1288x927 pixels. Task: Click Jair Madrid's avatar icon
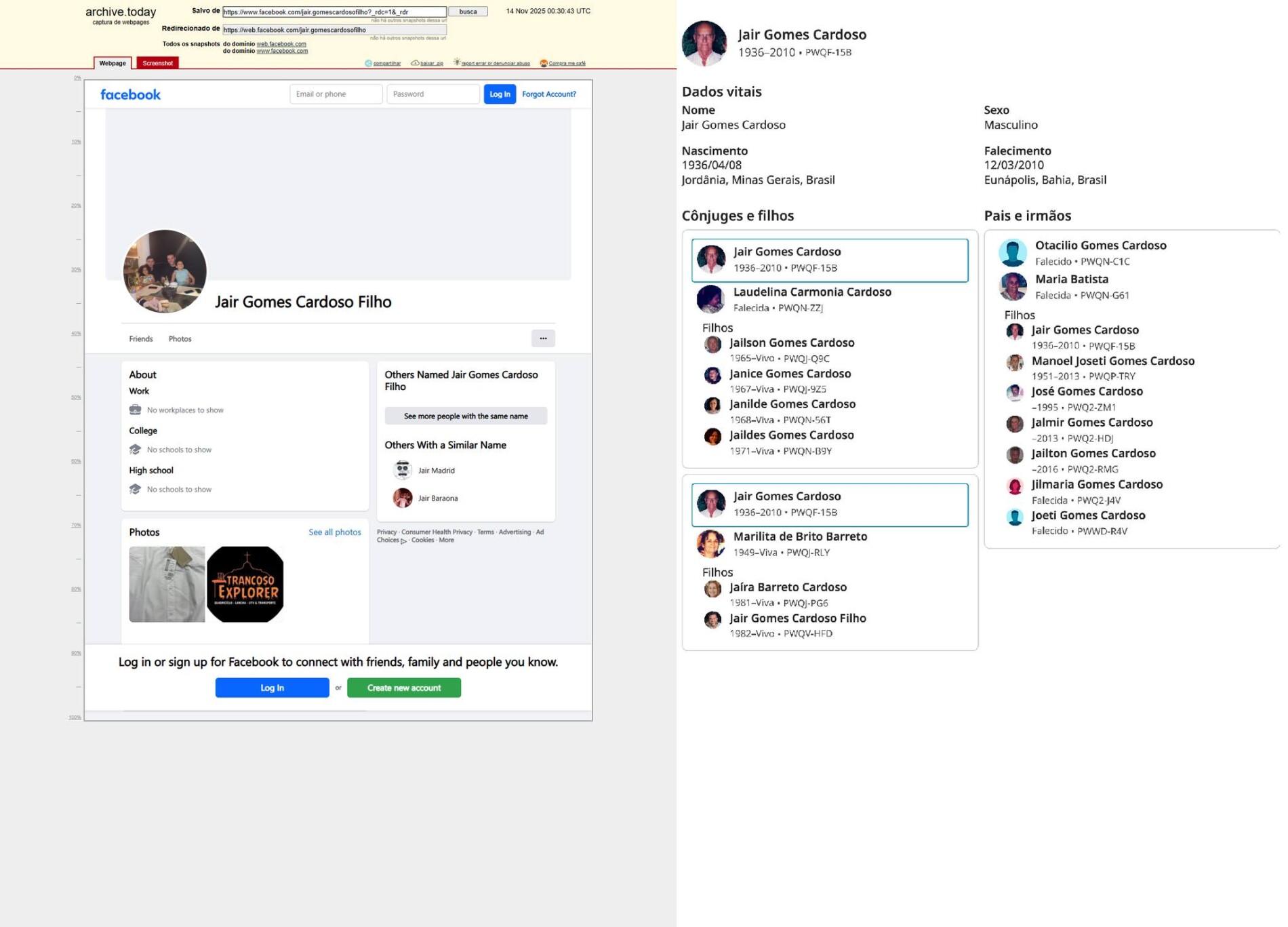point(403,470)
